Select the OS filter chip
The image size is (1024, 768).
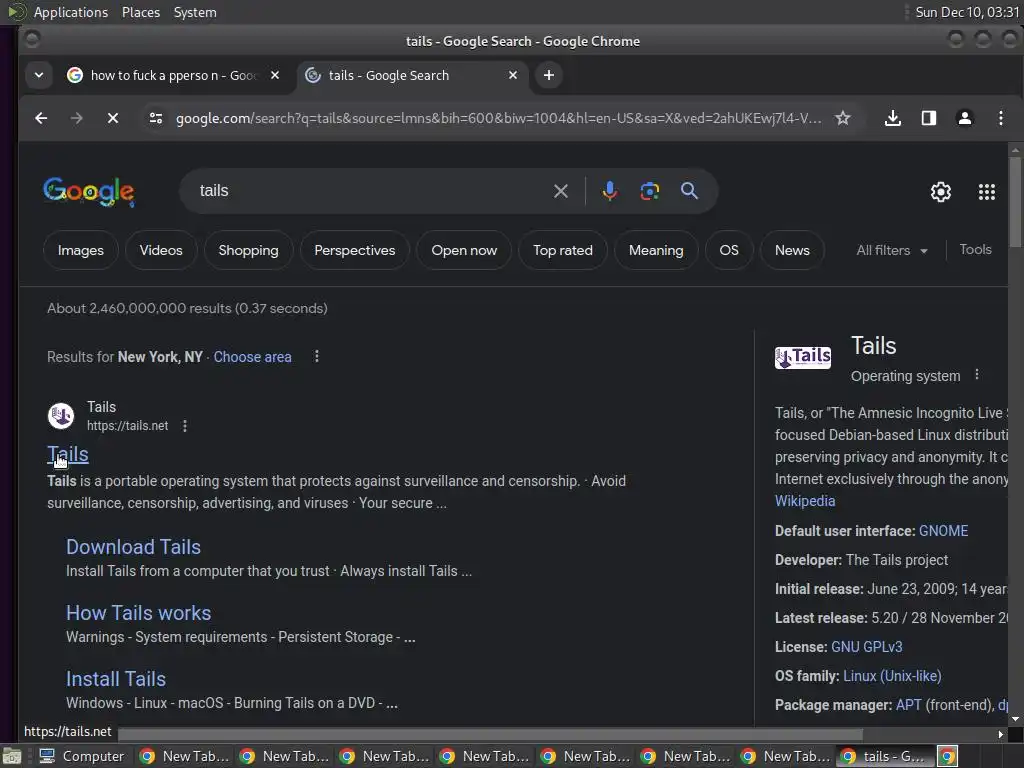point(729,250)
